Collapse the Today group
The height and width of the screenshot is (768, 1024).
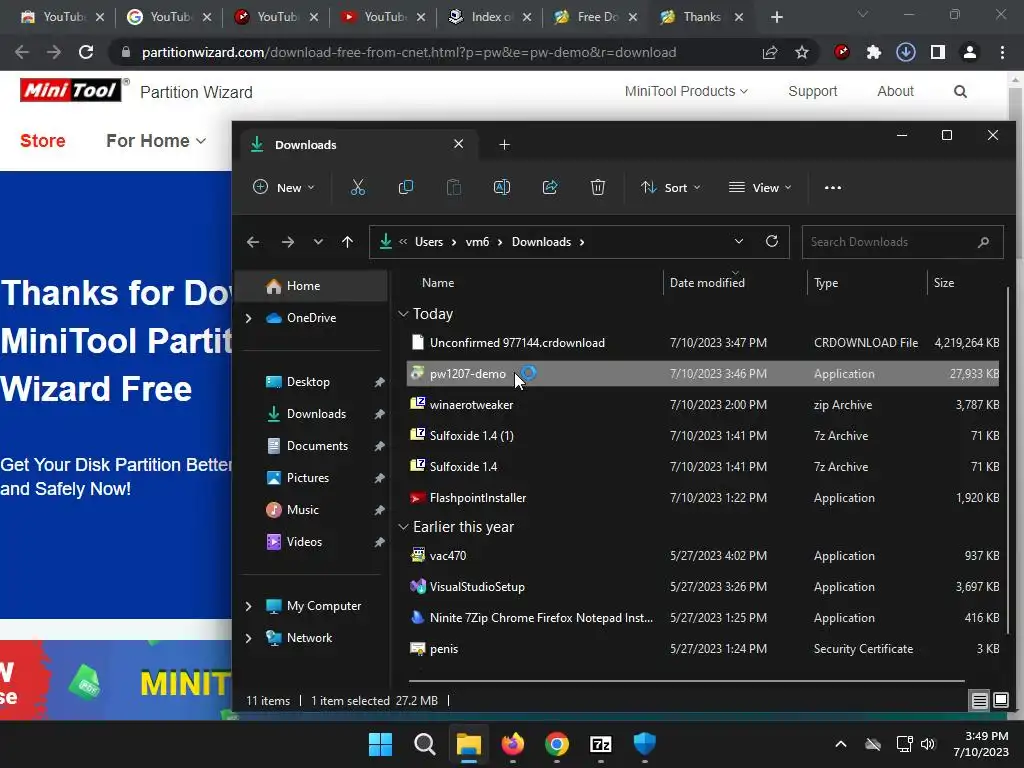click(404, 314)
